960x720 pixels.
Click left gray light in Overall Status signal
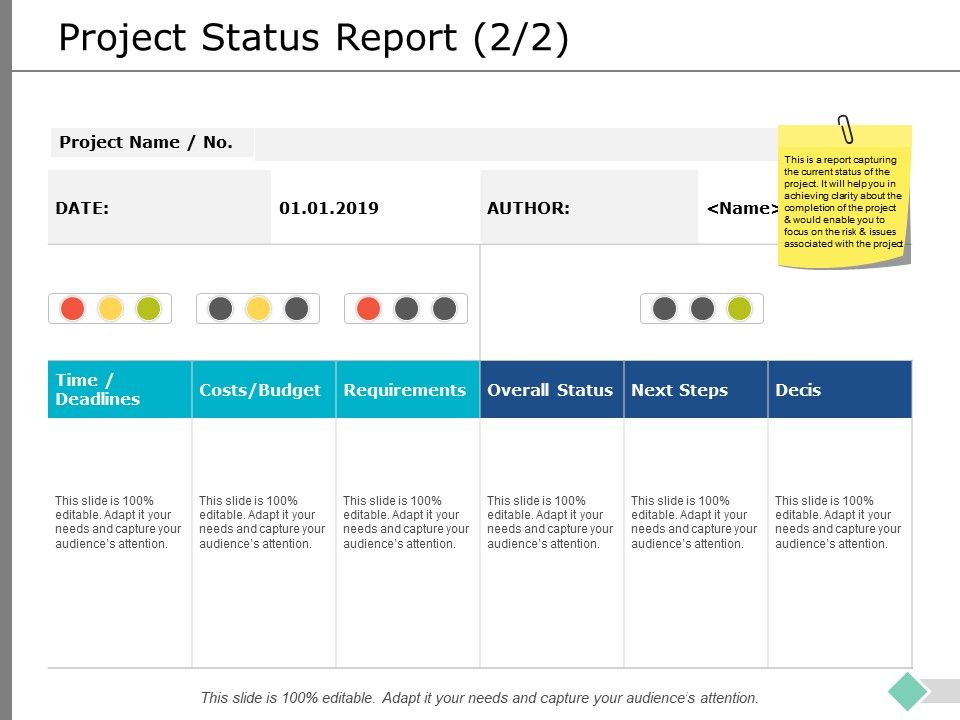pos(664,309)
